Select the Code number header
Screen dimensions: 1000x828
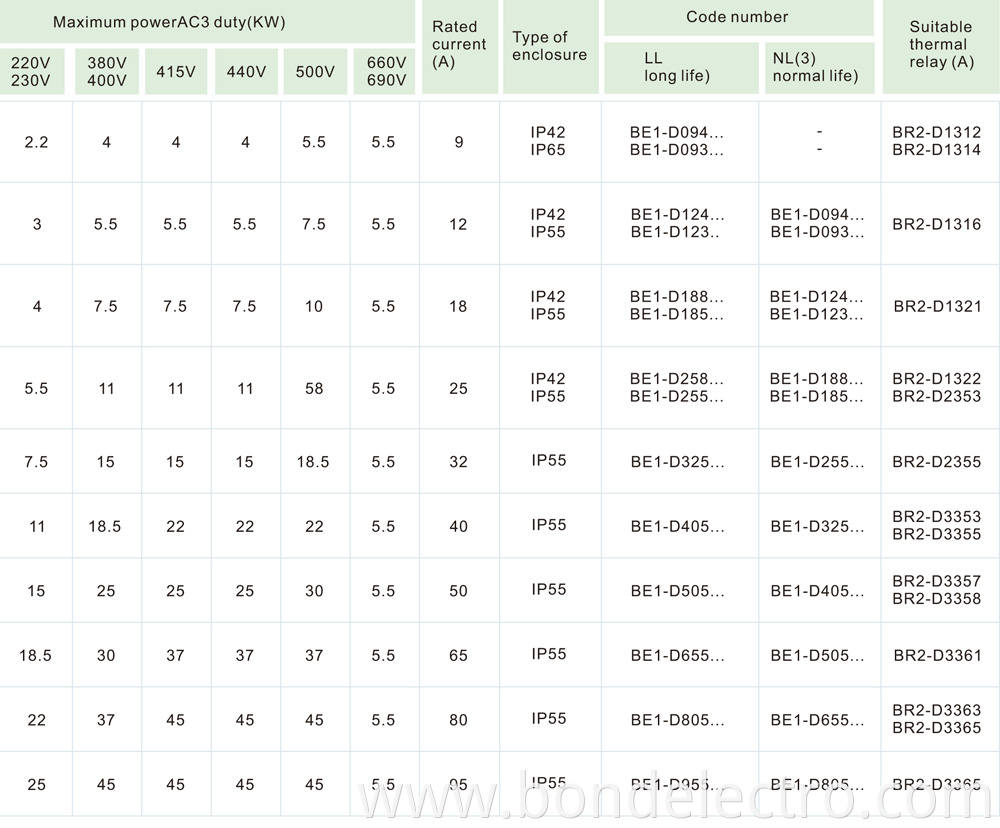point(737,17)
